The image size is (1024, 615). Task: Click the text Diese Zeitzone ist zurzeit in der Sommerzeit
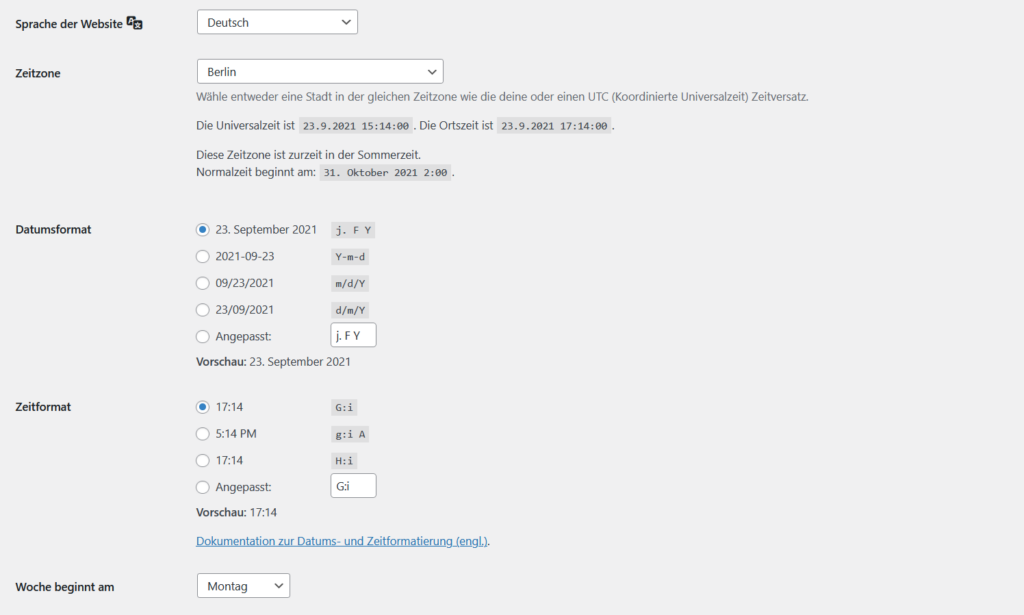(x=308, y=155)
